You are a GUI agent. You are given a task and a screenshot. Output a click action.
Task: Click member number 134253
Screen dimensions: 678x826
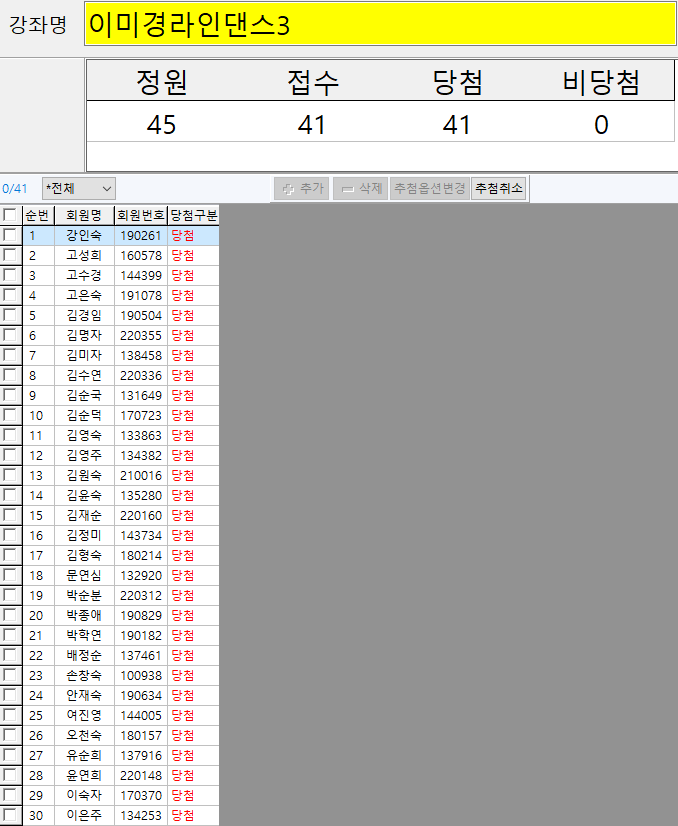pyautogui.click(x=141, y=816)
